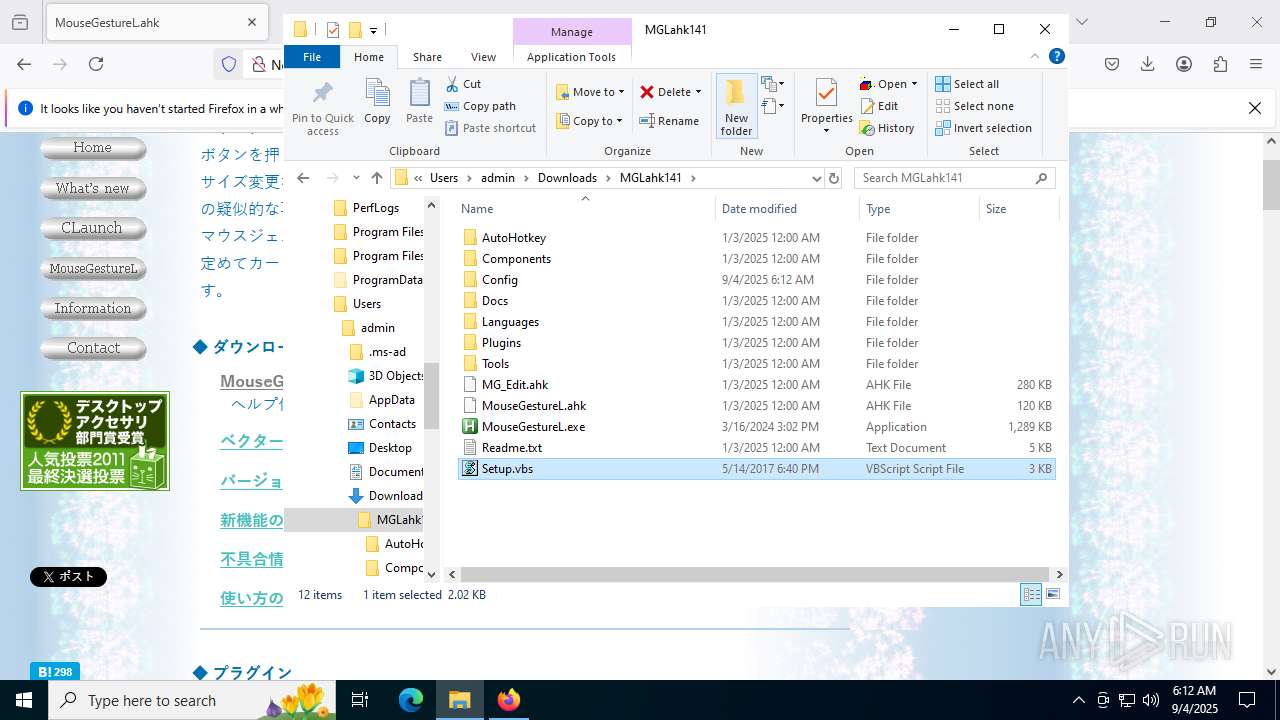
Task: Click the taskbar search box
Action: pos(193,700)
